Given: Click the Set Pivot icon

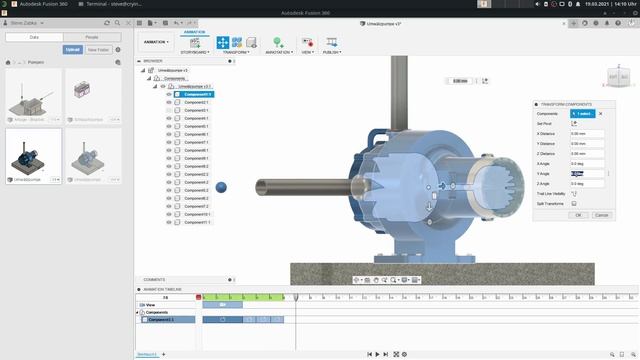Looking at the screenshot, I should (x=574, y=124).
